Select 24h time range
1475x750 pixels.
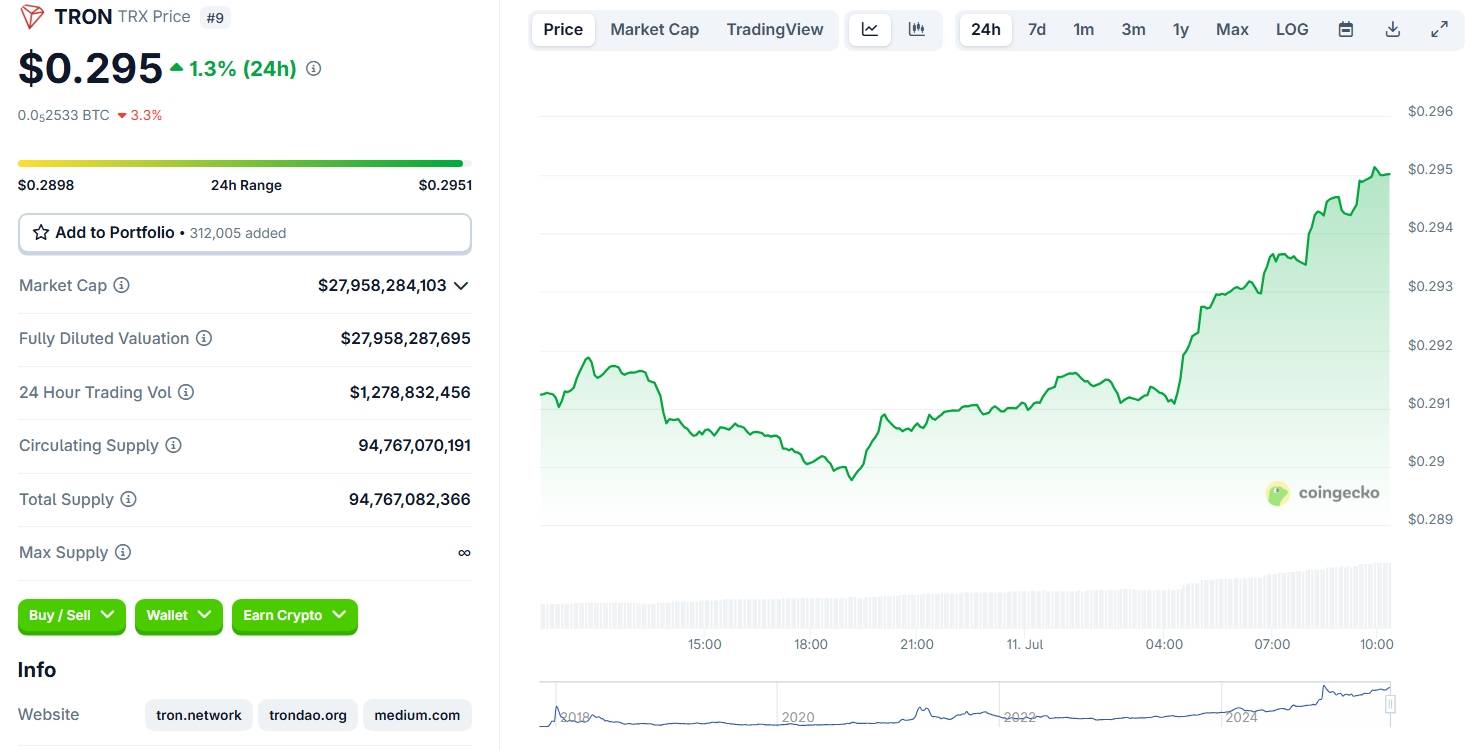[x=986, y=30]
